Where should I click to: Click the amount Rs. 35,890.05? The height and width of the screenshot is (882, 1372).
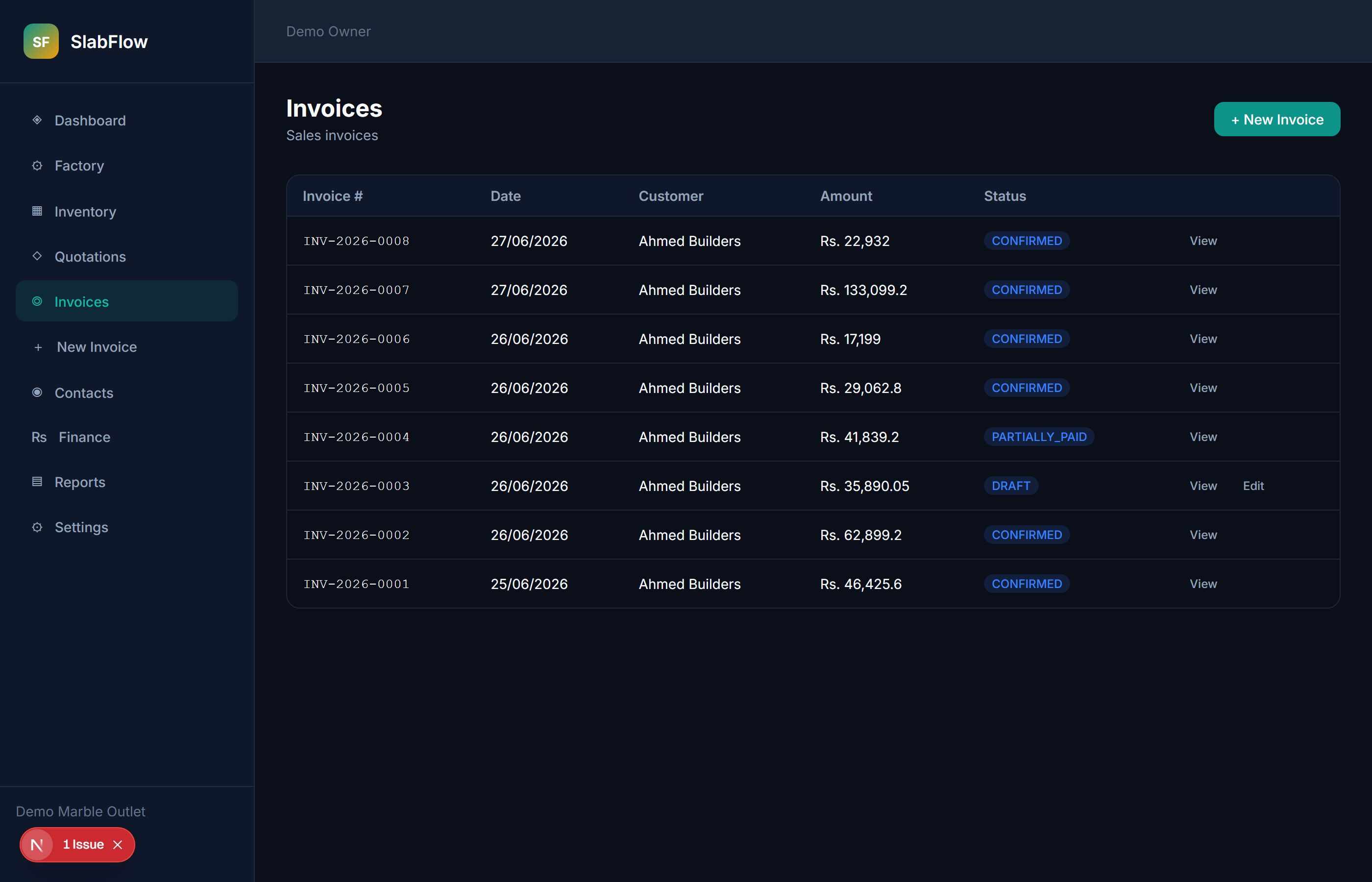(865, 486)
